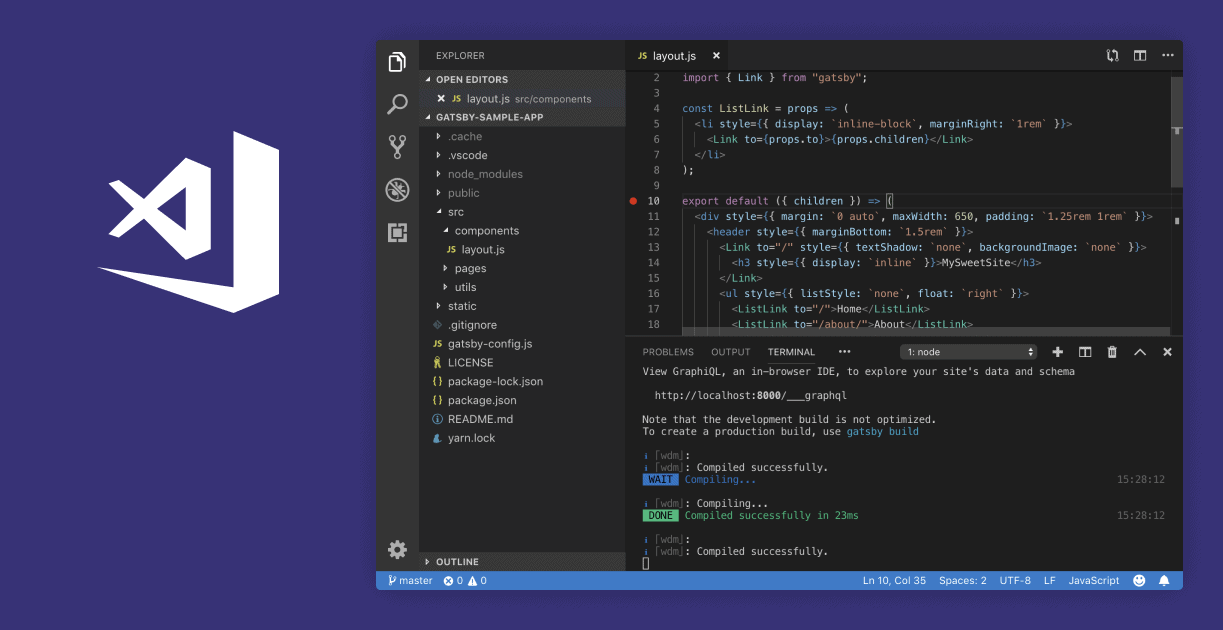Open the terminal selector showing 1: node
Viewport: 1223px width, 630px height.
click(x=968, y=351)
